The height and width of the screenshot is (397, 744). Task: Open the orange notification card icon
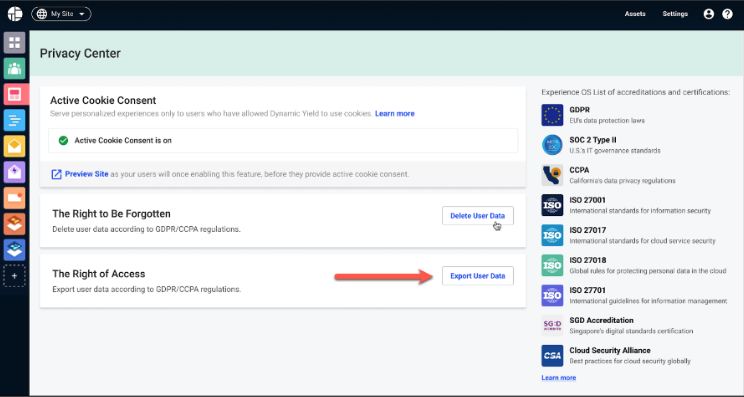(x=14, y=198)
